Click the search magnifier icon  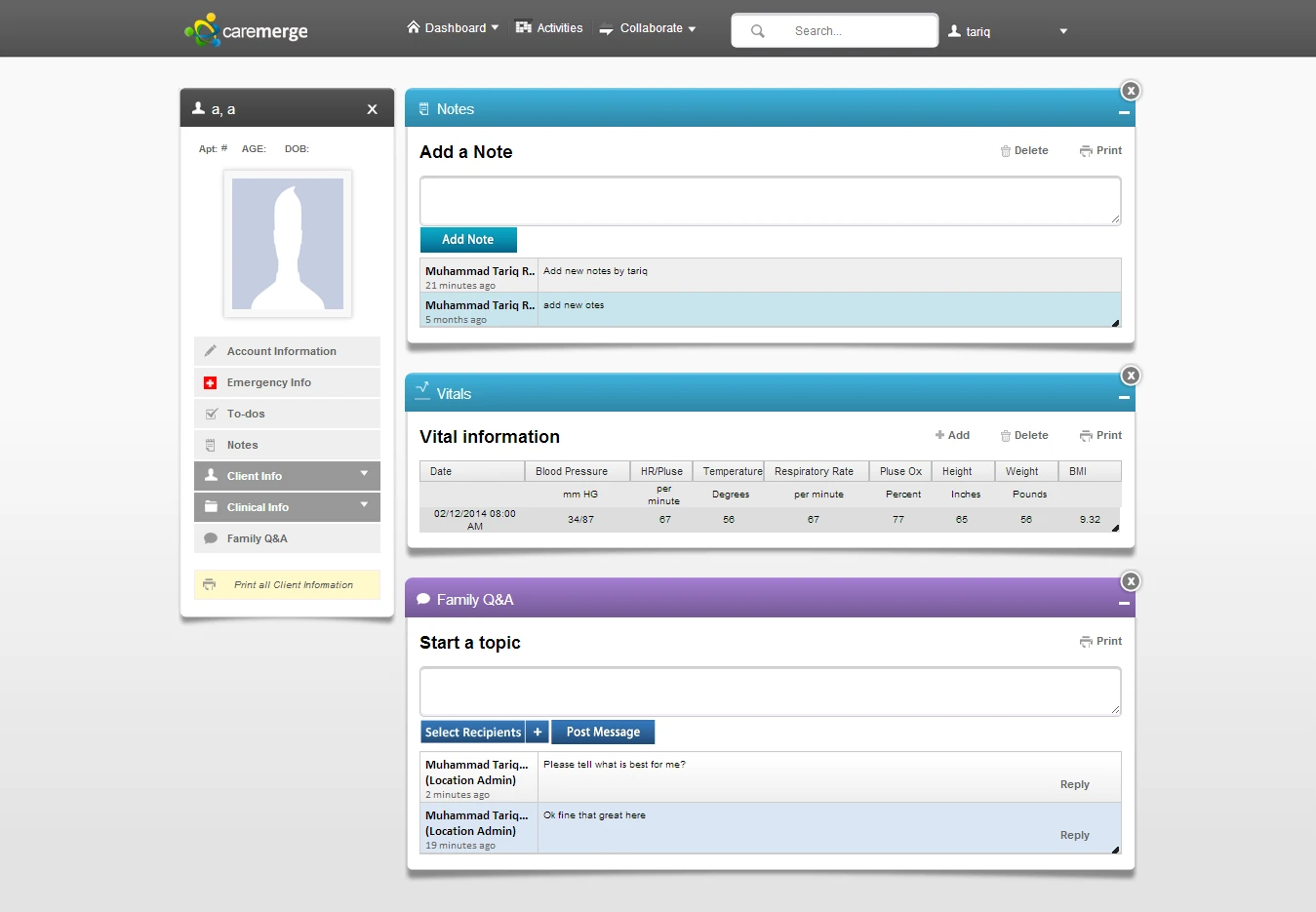pos(758,31)
